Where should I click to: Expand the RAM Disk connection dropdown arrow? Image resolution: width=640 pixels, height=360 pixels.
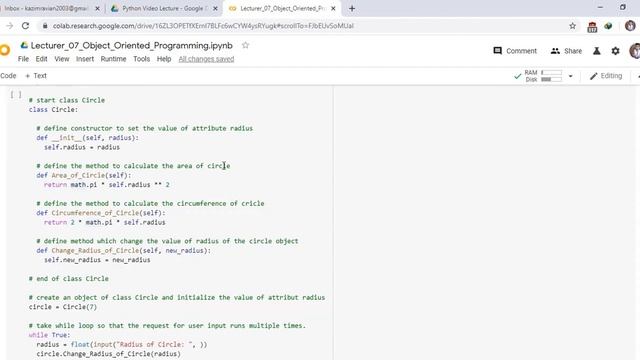pyautogui.click(x=571, y=76)
